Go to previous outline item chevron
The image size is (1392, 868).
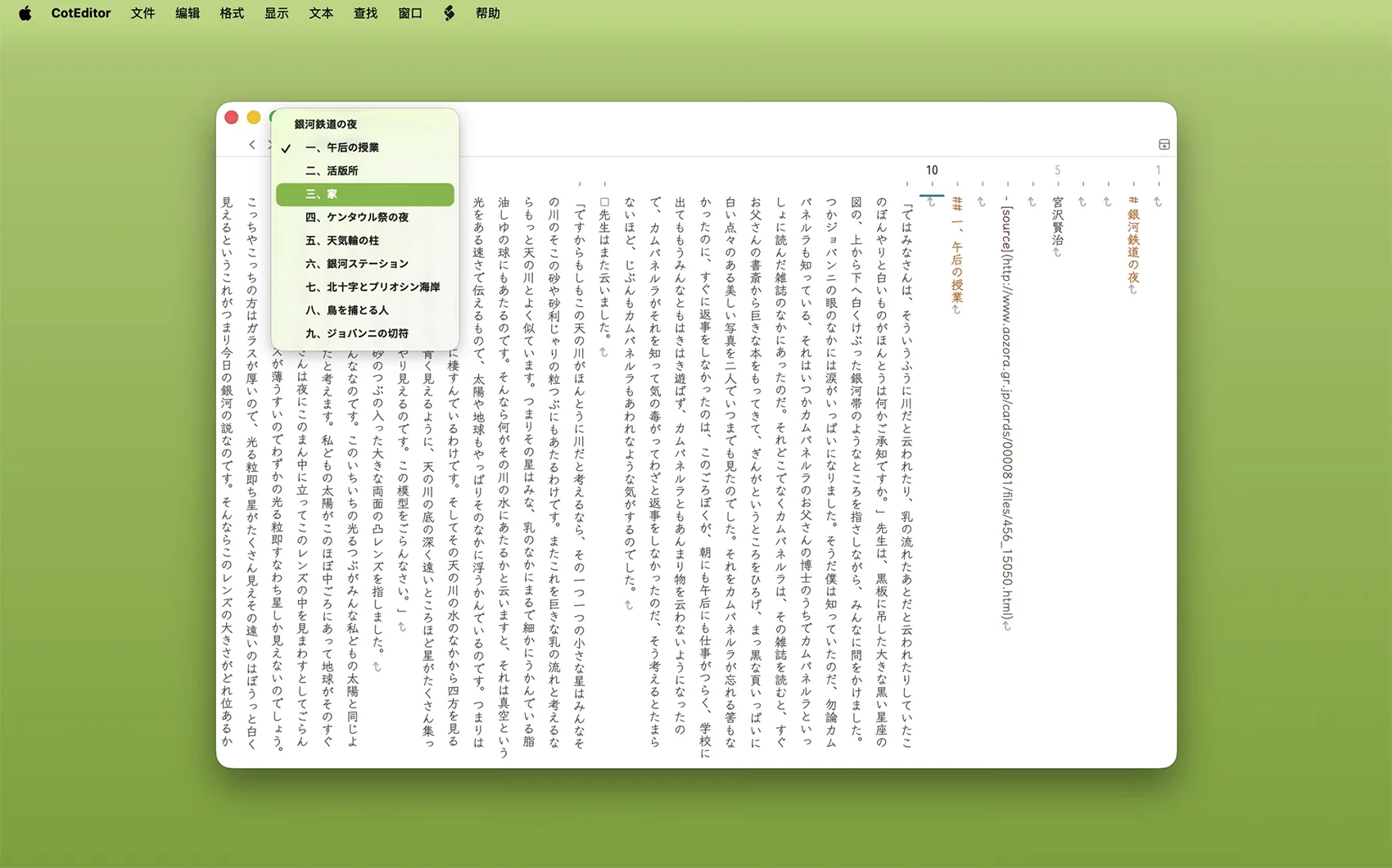click(252, 145)
